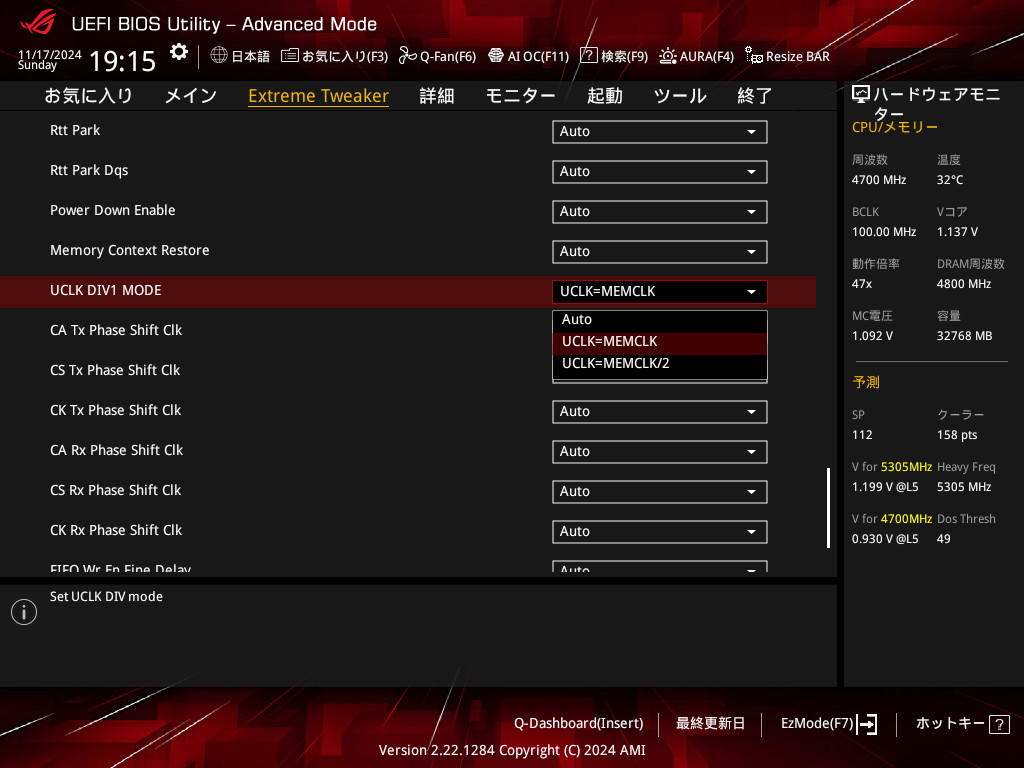Open the CK Rx Phase Shift Clk dropdown

660,532
